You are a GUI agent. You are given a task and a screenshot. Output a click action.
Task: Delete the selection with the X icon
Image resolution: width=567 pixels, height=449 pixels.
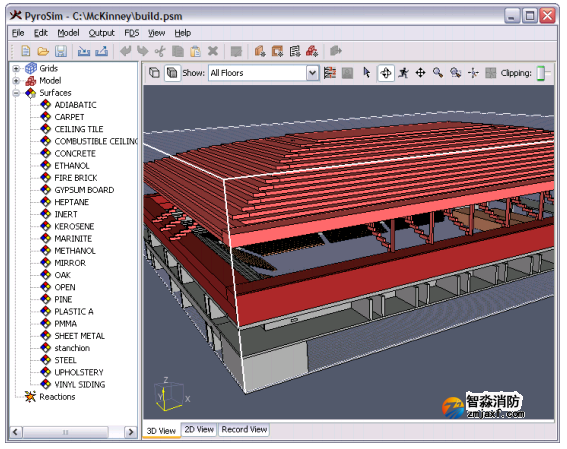pos(213,51)
